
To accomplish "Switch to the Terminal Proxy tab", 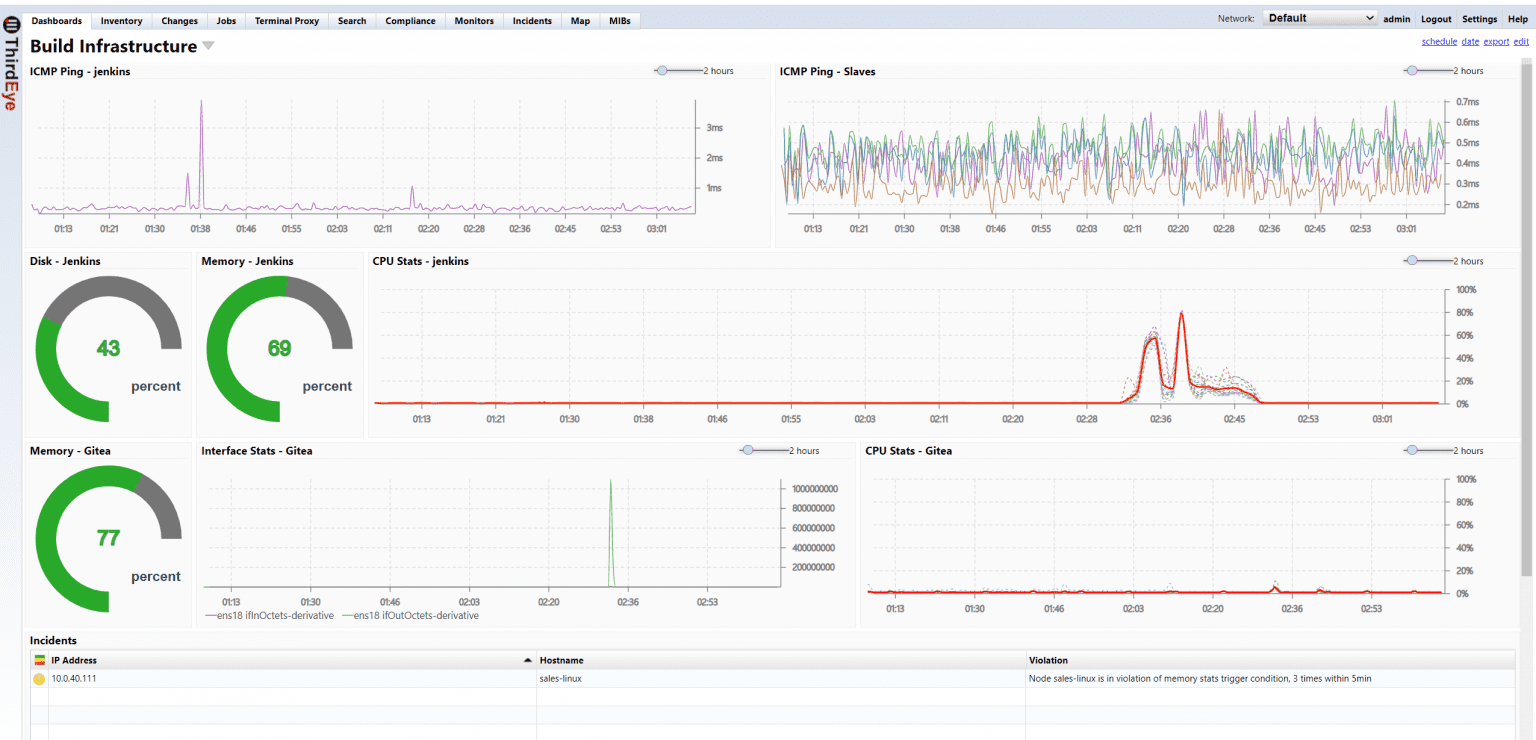I will pos(287,21).
